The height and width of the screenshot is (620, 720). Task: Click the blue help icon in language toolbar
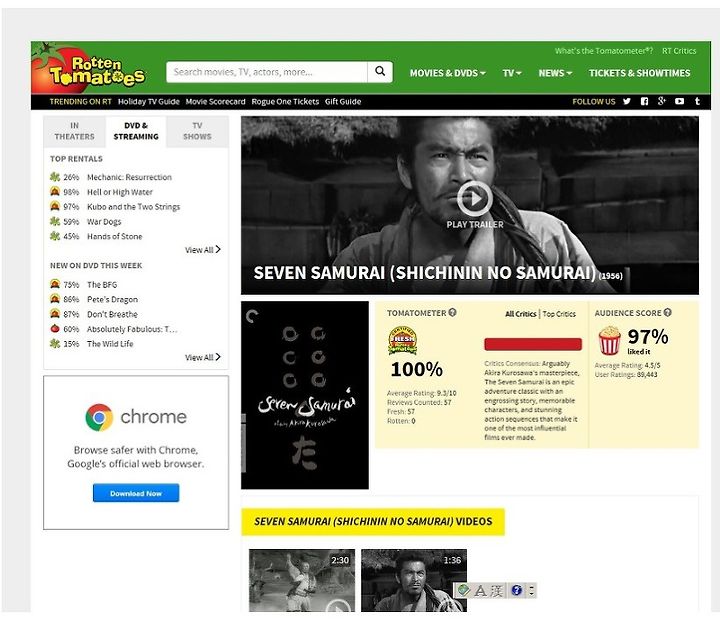coord(517,590)
